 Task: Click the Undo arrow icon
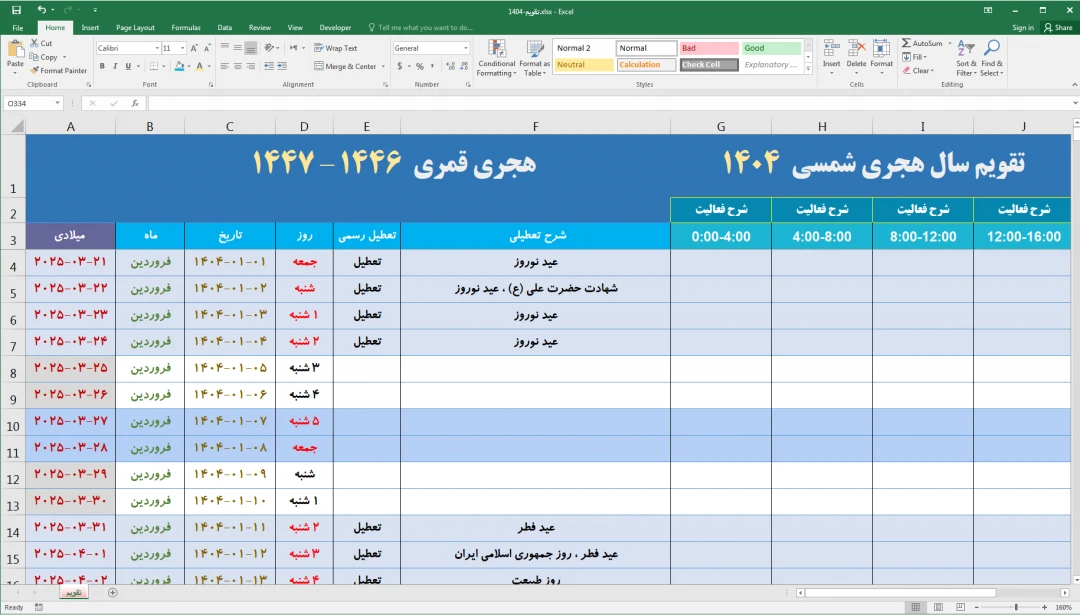(41, 10)
